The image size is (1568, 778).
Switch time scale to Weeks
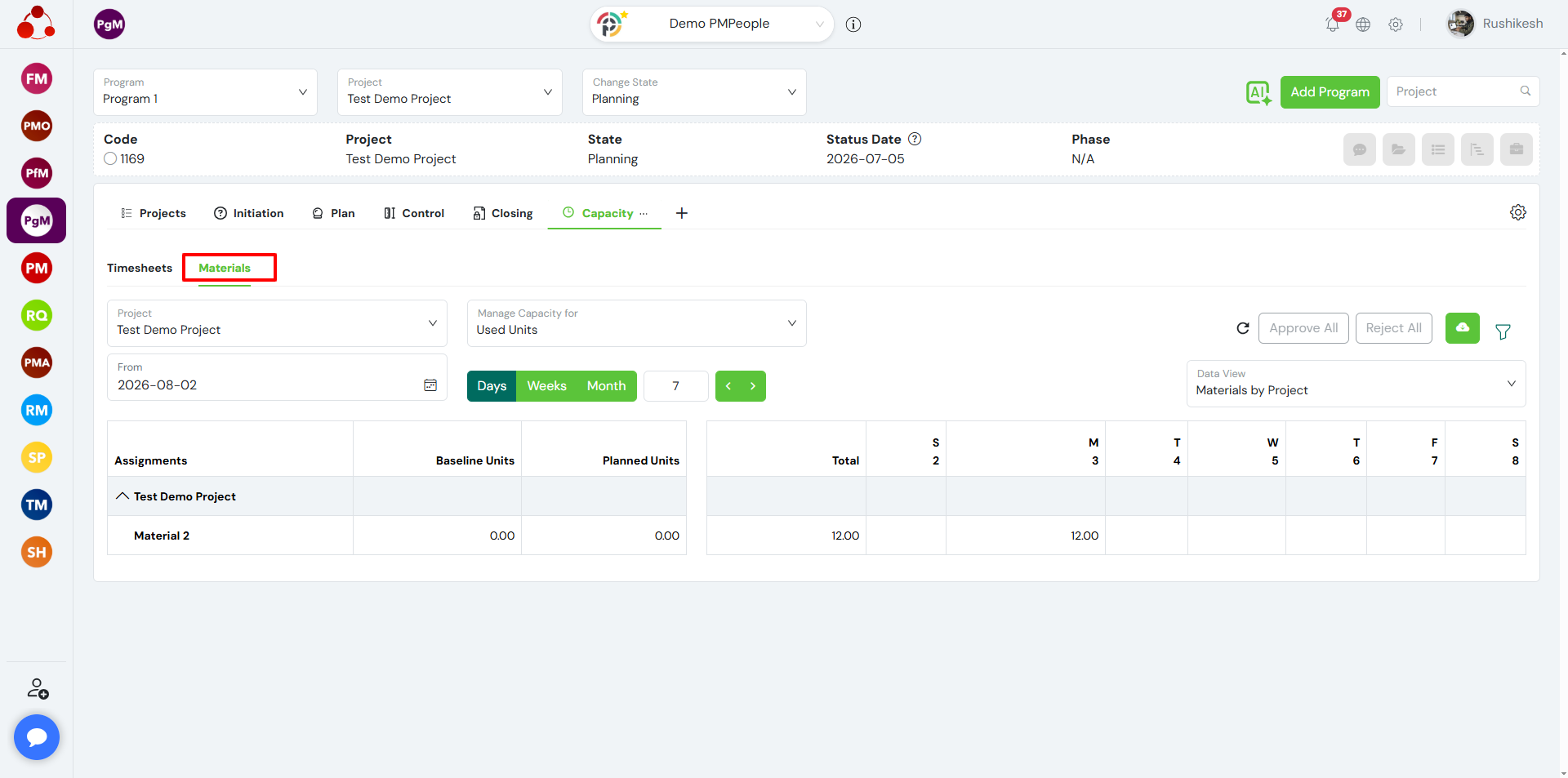pyautogui.click(x=546, y=386)
